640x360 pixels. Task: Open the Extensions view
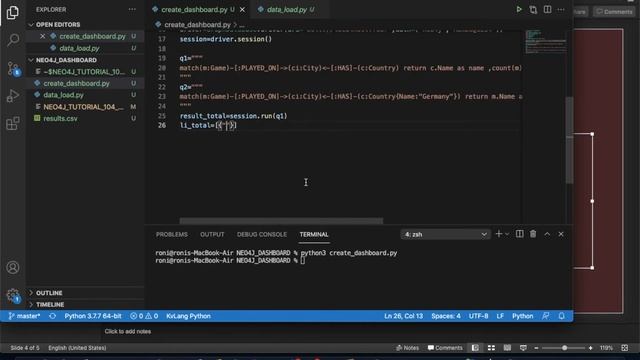coord(13,123)
